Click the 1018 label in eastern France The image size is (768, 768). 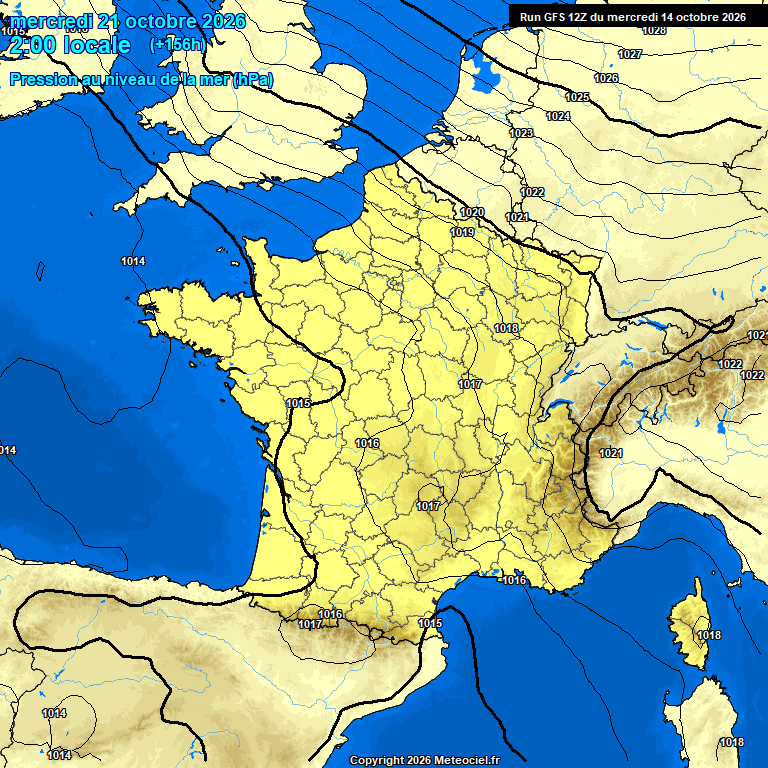(x=506, y=328)
